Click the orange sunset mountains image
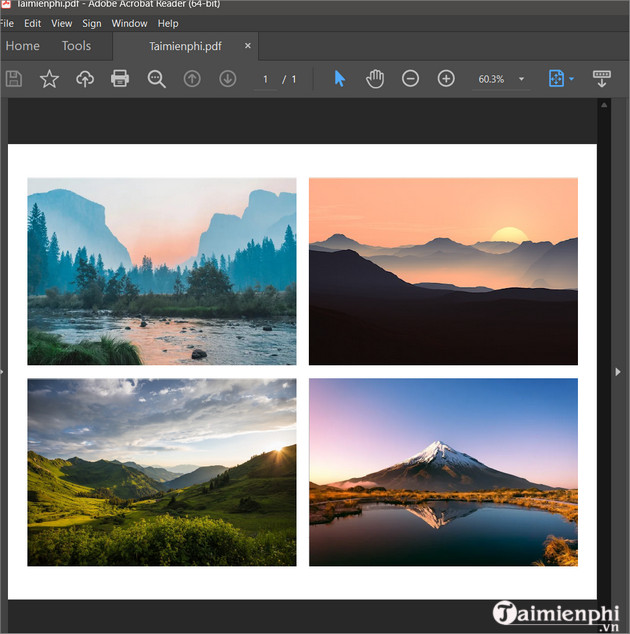 [x=443, y=271]
